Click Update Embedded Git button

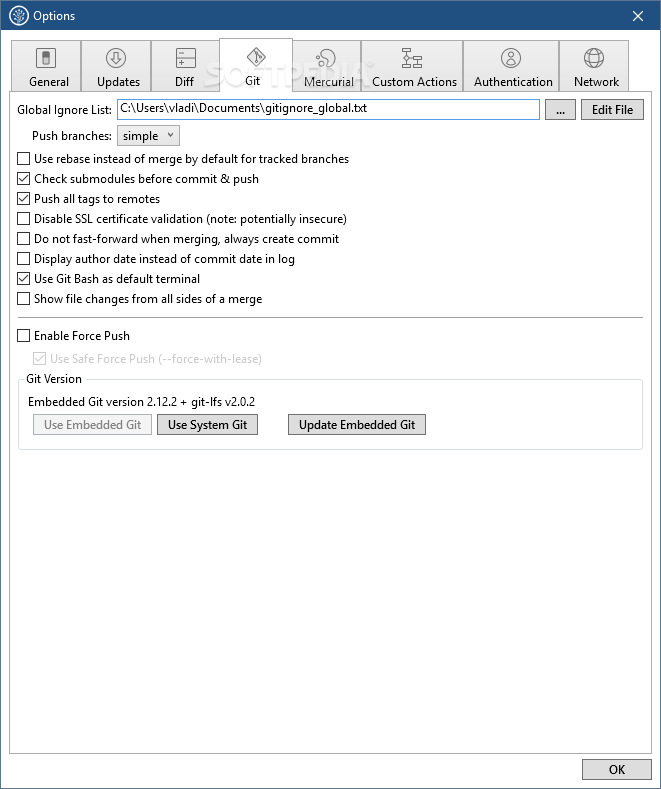357,425
